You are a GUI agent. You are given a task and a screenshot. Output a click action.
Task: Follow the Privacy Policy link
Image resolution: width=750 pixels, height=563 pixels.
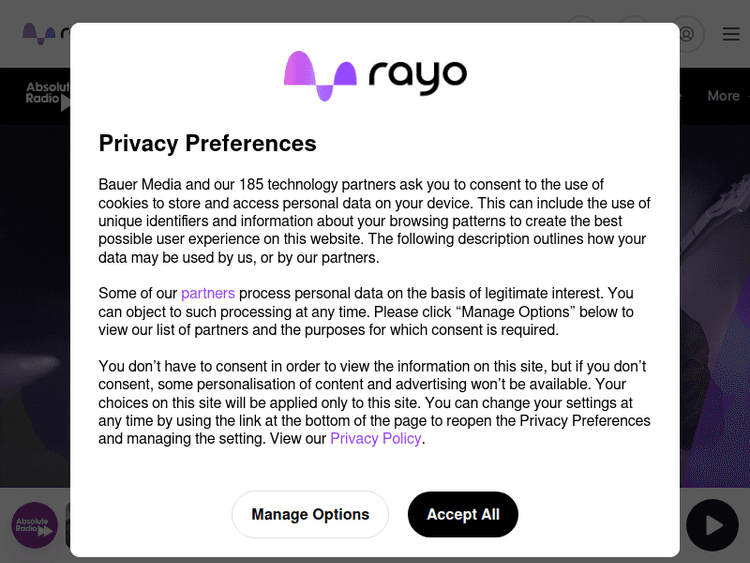[x=376, y=438]
